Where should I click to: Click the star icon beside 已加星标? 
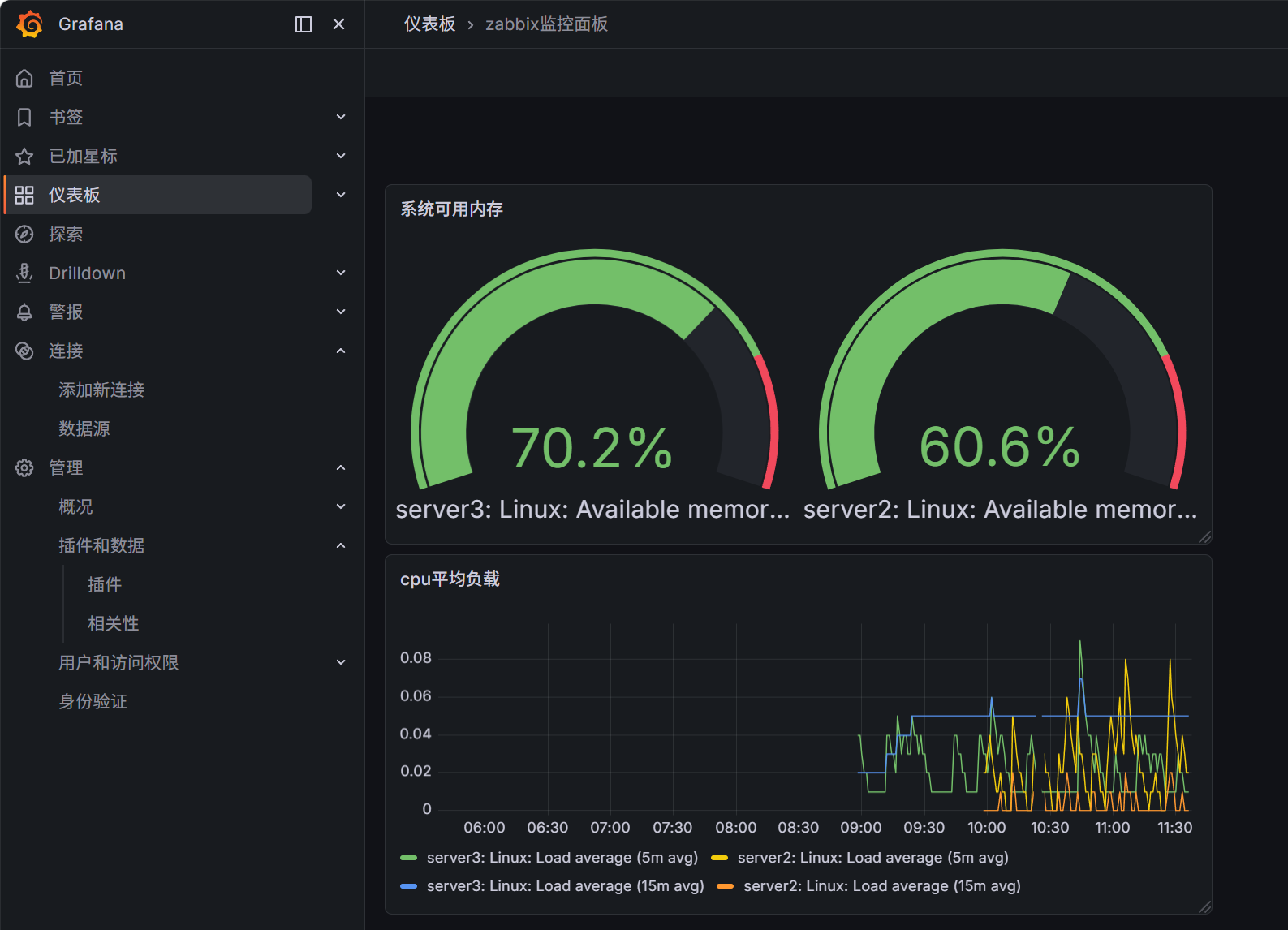(24, 156)
